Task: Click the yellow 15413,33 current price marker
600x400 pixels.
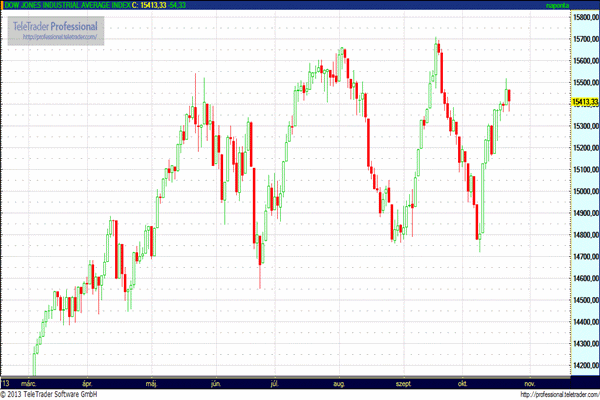Action: coord(584,102)
